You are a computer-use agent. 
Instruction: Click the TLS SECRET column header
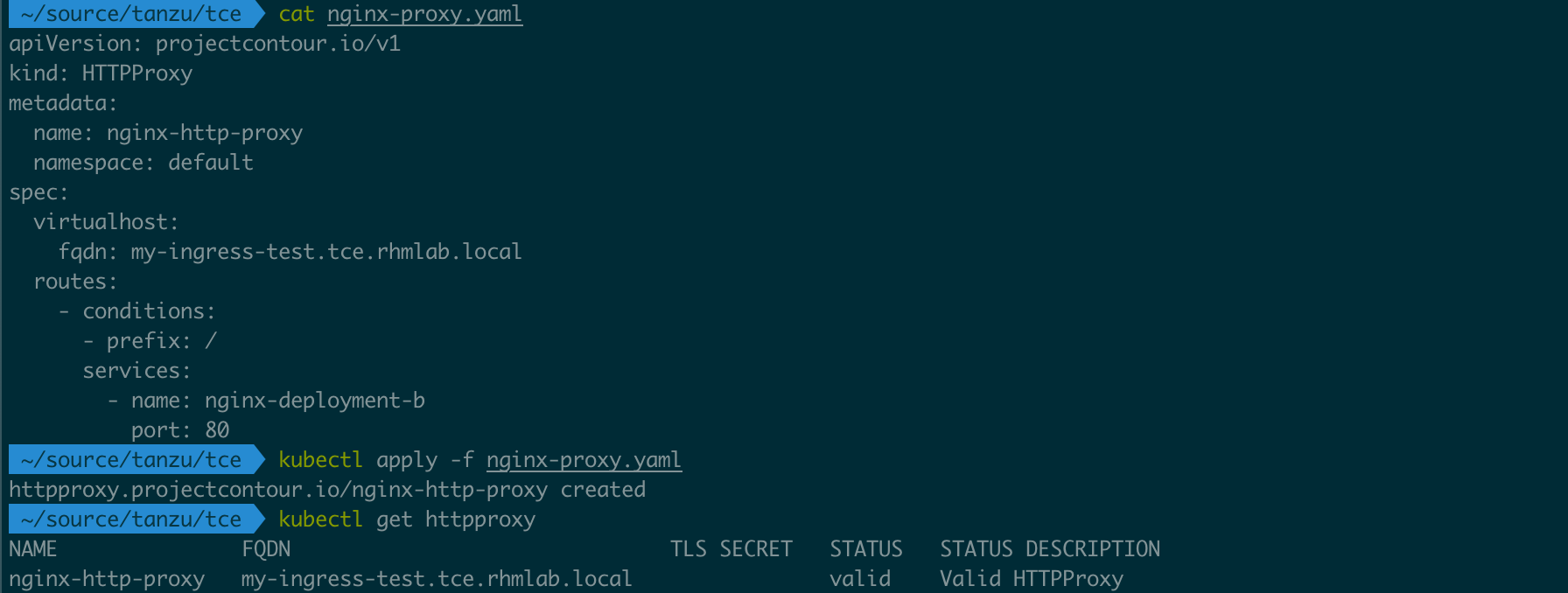click(731, 549)
